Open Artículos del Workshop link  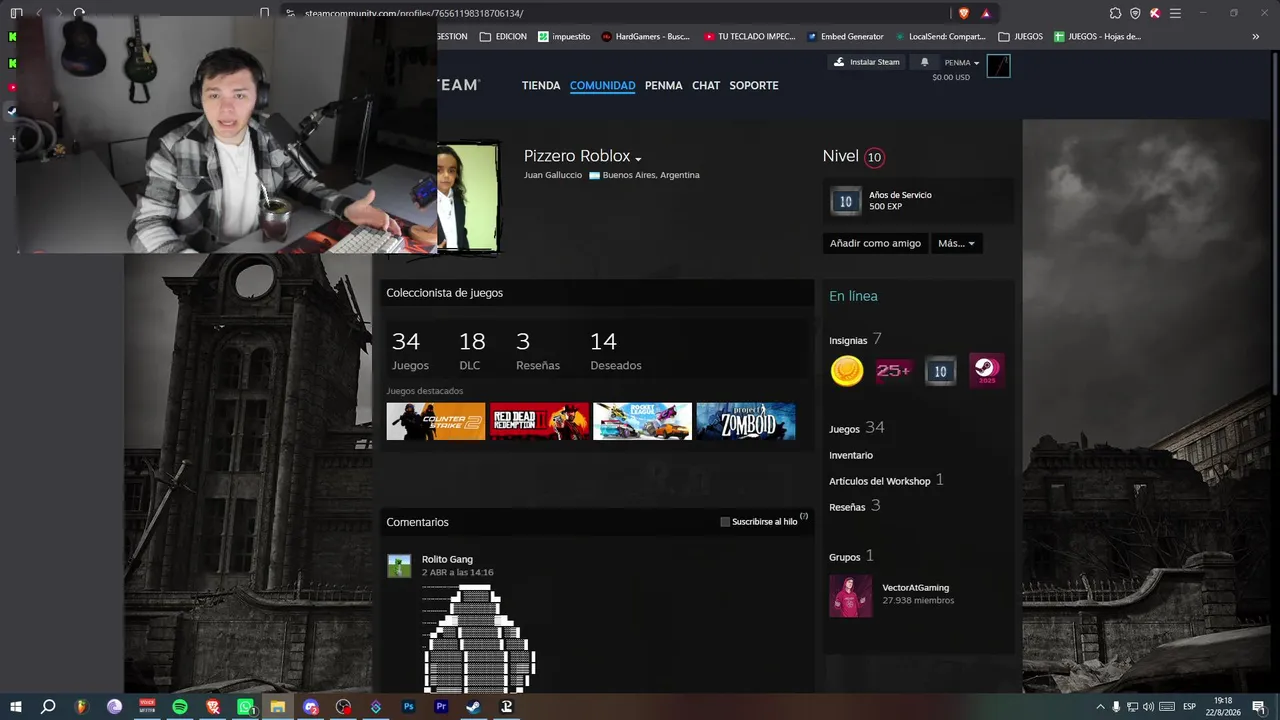pyautogui.click(x=880, y=481)
